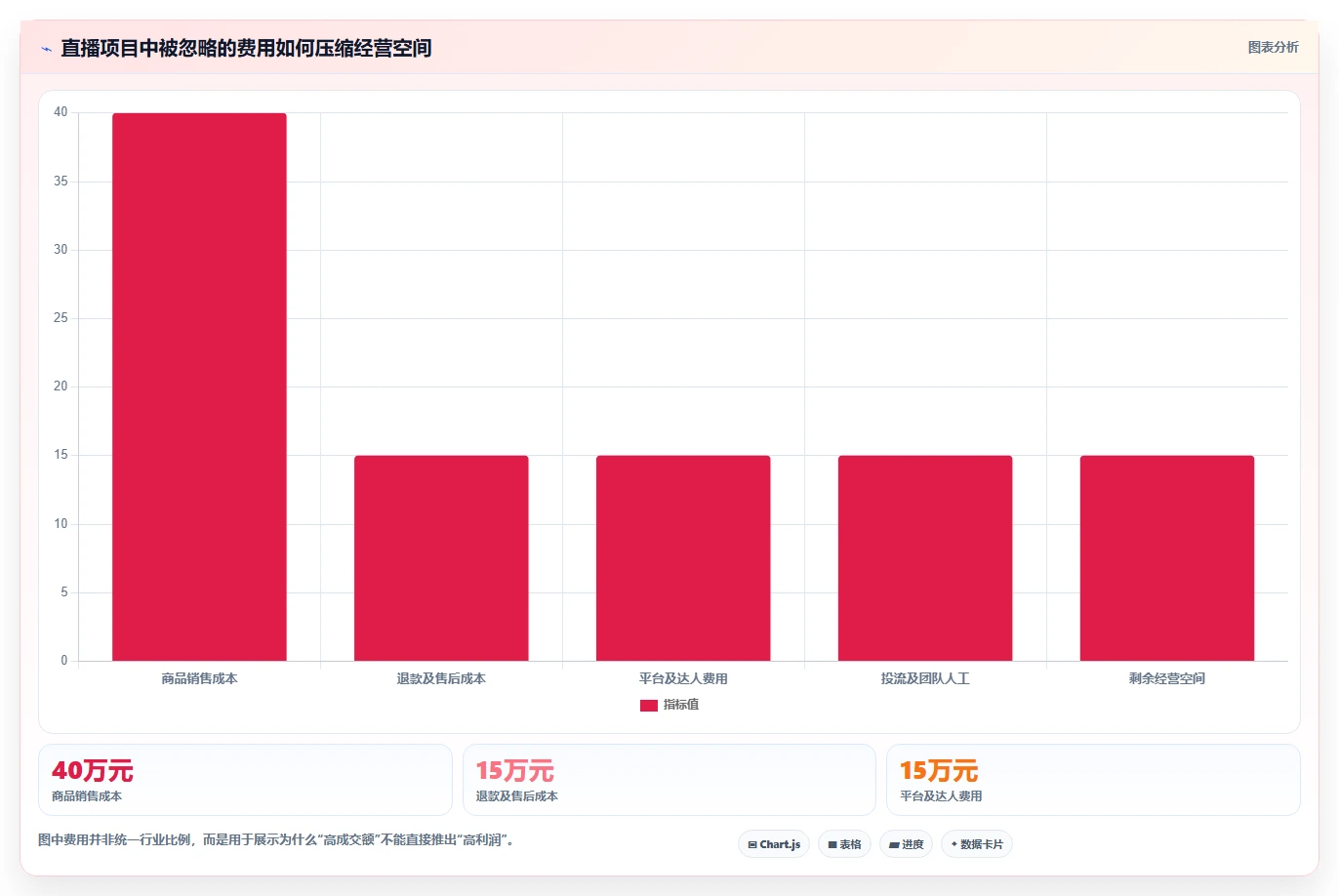Screen dimensions: 1339x896
Task: Open the 40万元 商品销售成本 data card
Action: [245, 780]
